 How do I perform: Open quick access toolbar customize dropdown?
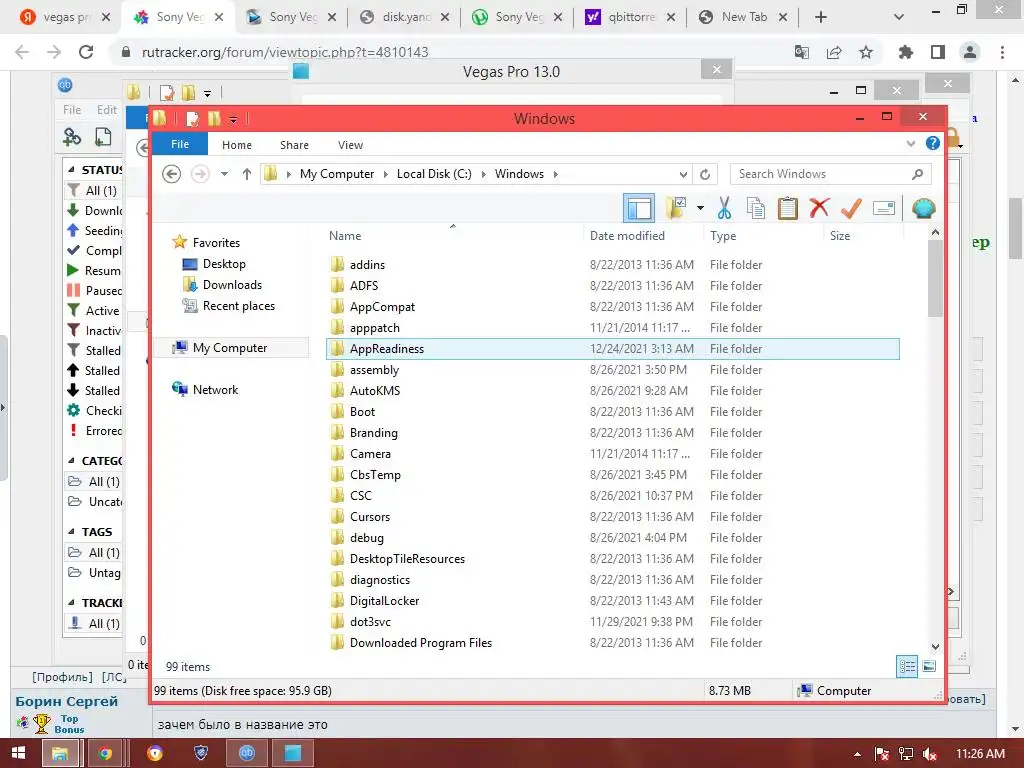(x=233, y=119)
